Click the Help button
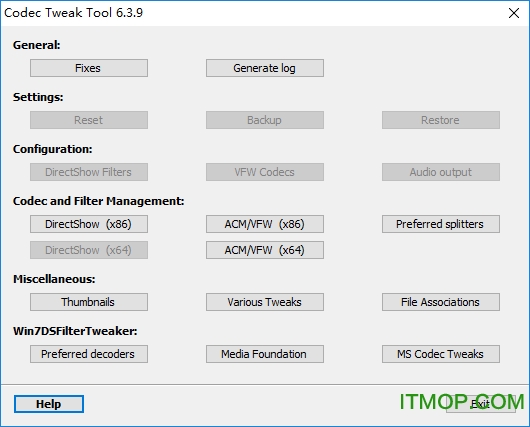Image resolution: width=530 pixels, height=427 pixels. (x=49, y=404)
